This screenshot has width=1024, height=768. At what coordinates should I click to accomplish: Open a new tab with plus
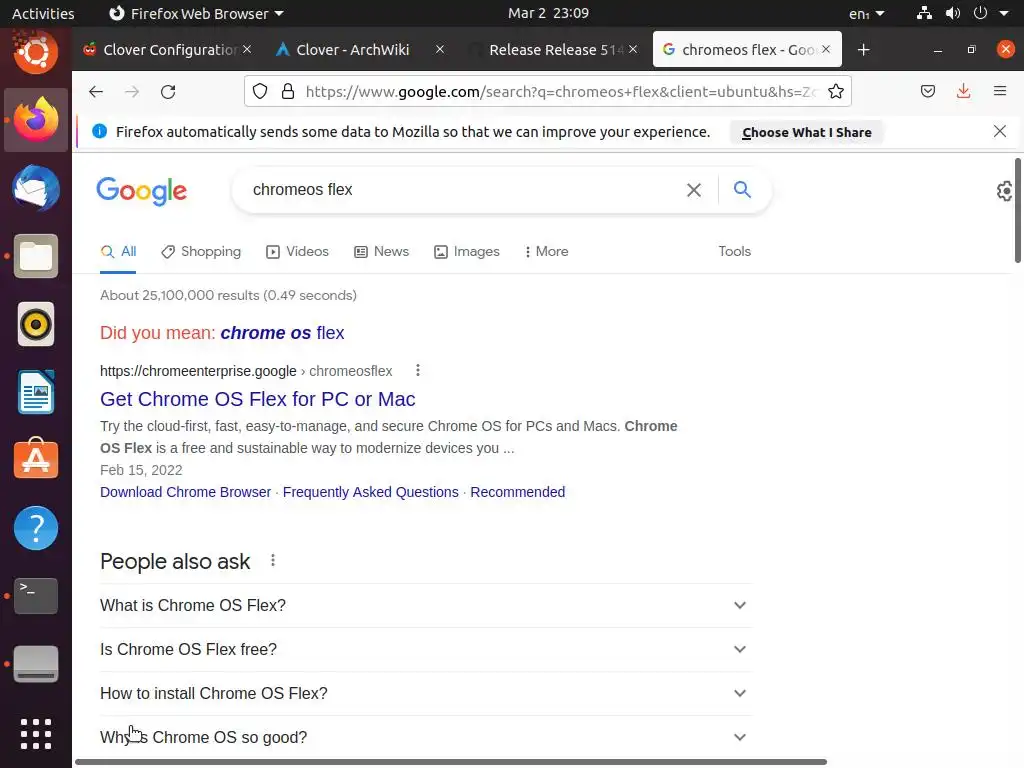(x=863, y=50)
